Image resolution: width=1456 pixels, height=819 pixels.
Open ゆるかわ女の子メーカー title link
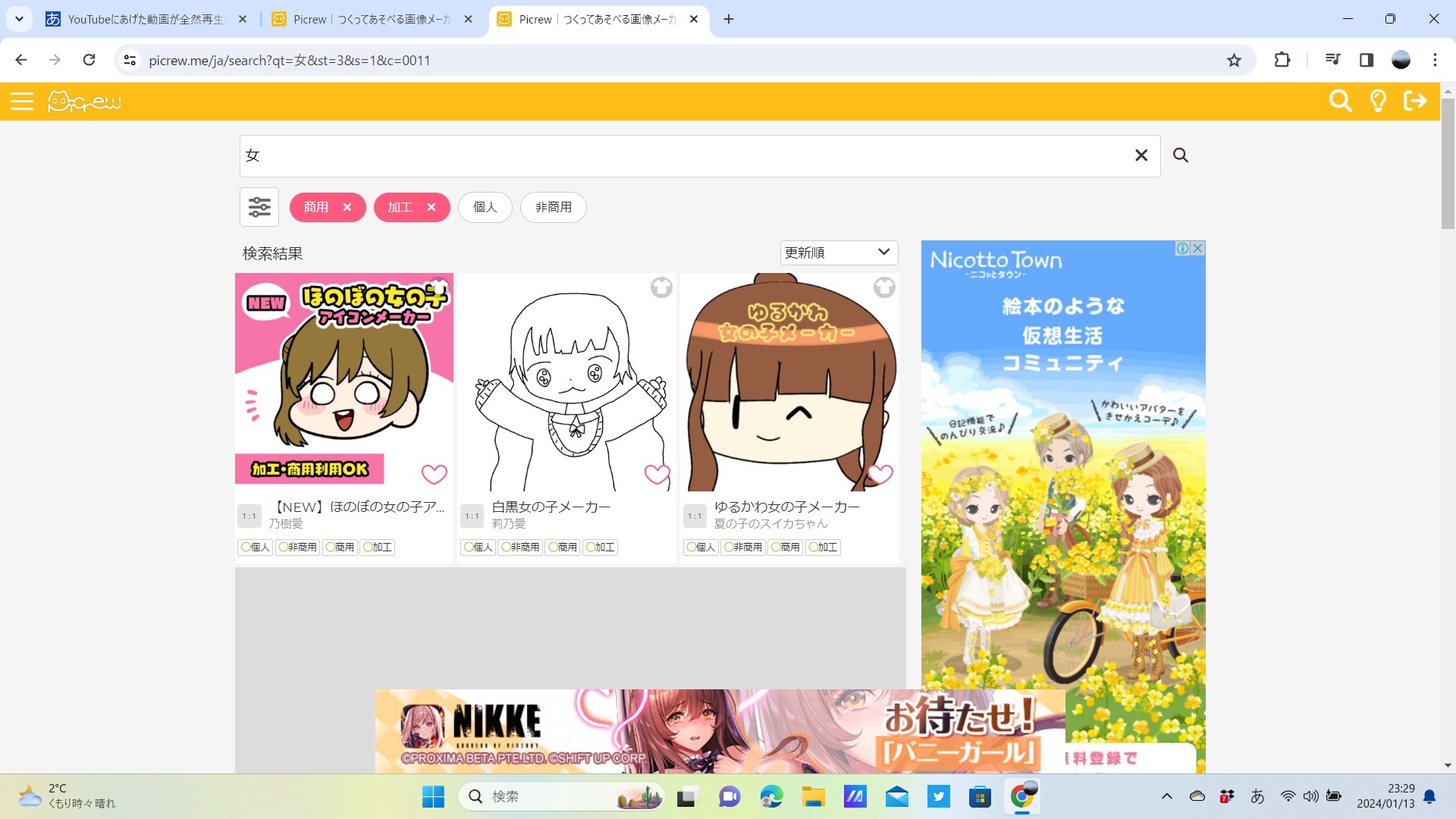(787, 507)
